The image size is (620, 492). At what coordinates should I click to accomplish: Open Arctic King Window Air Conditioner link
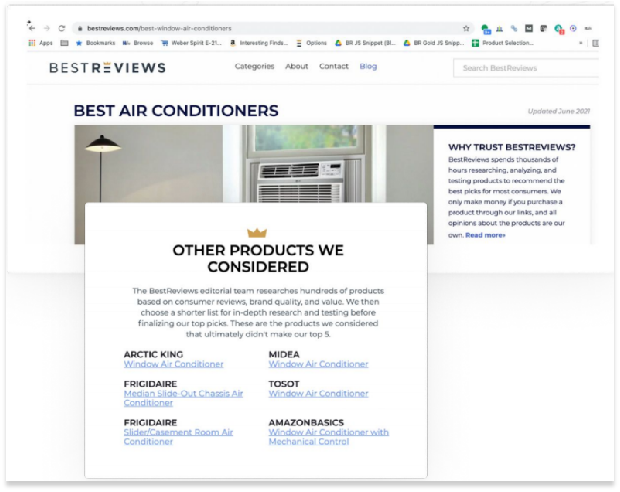[x=173, y=365]
